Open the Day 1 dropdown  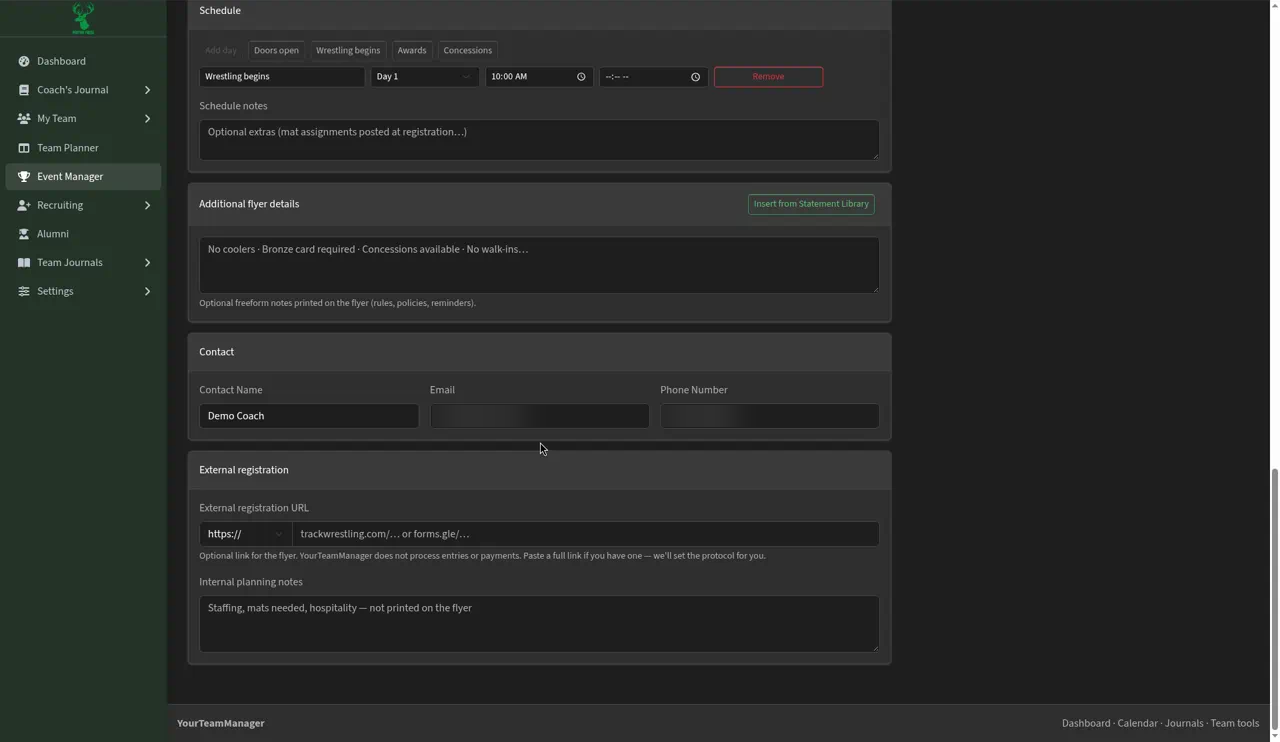425,77
